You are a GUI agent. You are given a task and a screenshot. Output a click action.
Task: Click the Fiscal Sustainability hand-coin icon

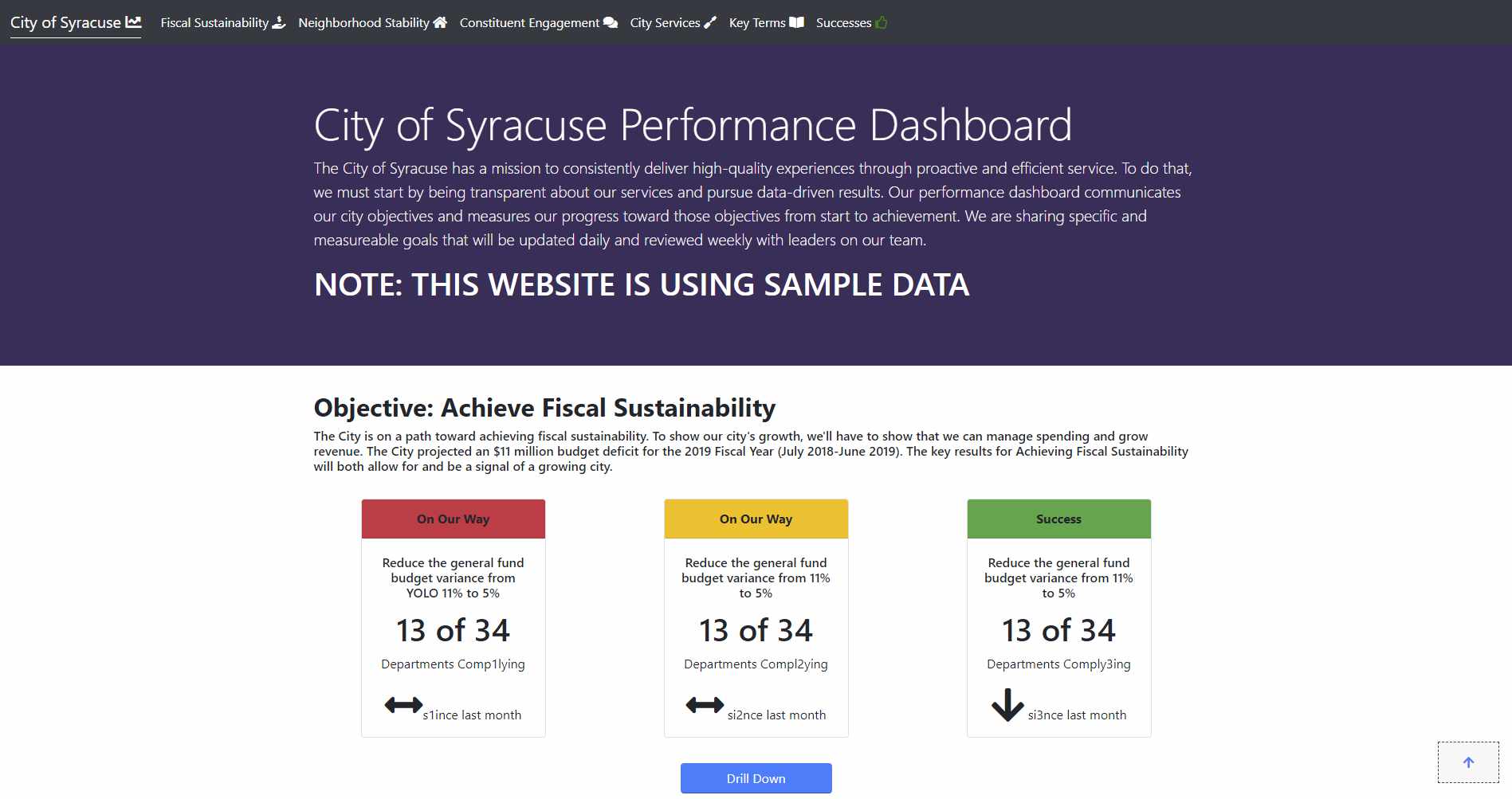[x=279, y=22]
